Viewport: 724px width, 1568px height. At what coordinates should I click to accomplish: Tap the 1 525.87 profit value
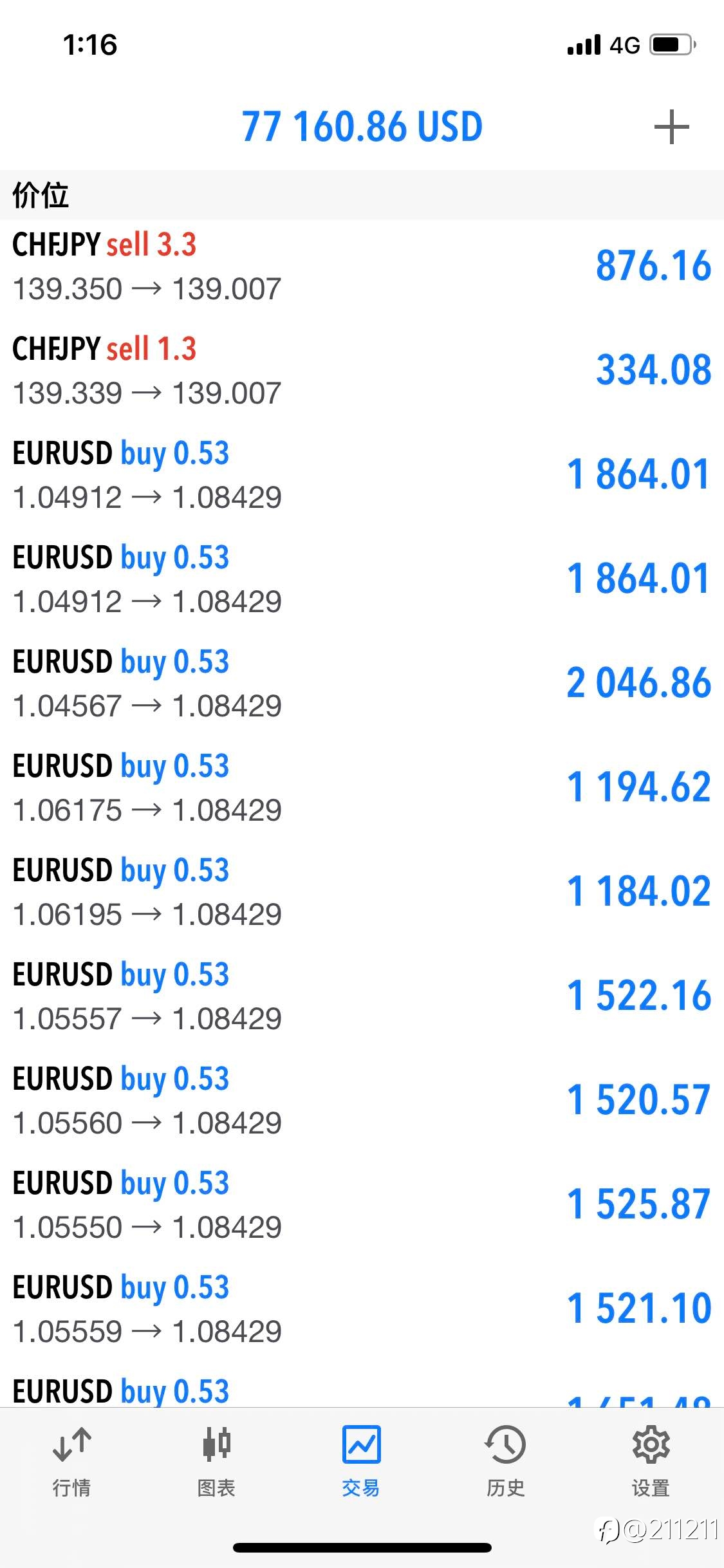(639, 1204)
